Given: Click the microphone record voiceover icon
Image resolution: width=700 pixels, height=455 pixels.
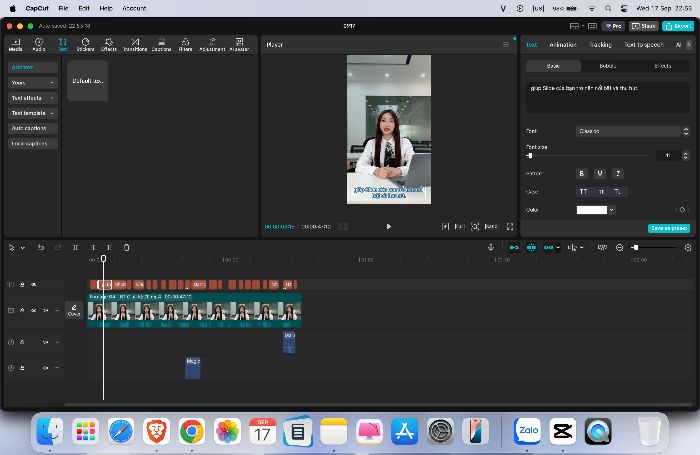Looking at the screenshot, I should click(491, 247).
